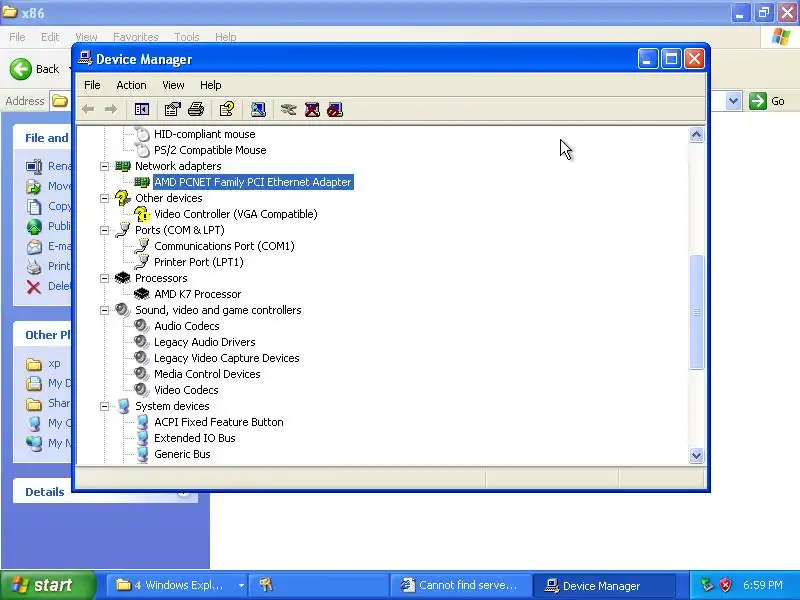Image resolution: width=800 pixels, height=600 pixels.
Task: Click the Go button in Explorer
Action: click(767, 101)
